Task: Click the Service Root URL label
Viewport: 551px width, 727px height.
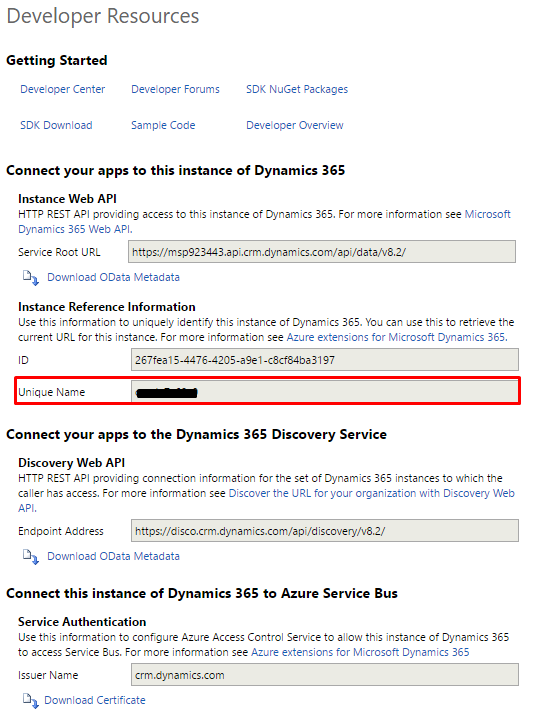Action: pyautogui.click(x=59, y=252)
